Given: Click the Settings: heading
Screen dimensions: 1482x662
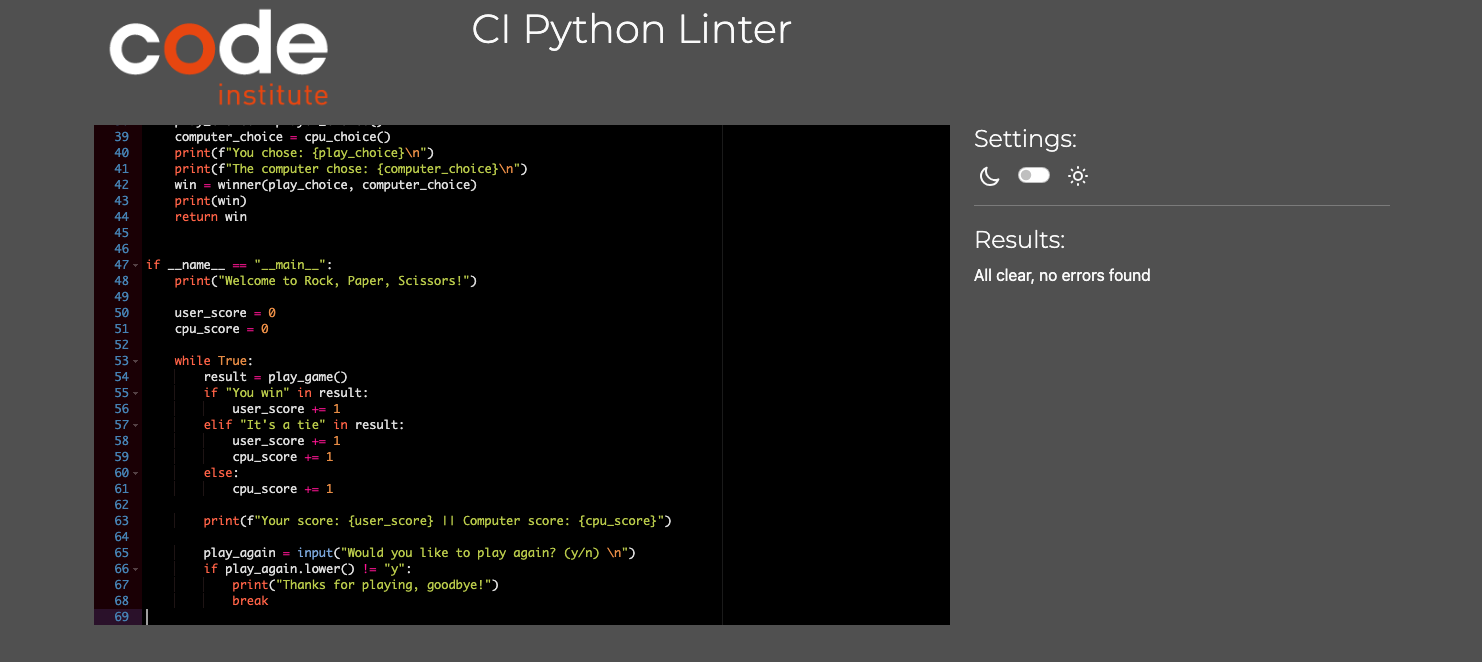Looking at the screenshot, I should tap(1025, 139).
